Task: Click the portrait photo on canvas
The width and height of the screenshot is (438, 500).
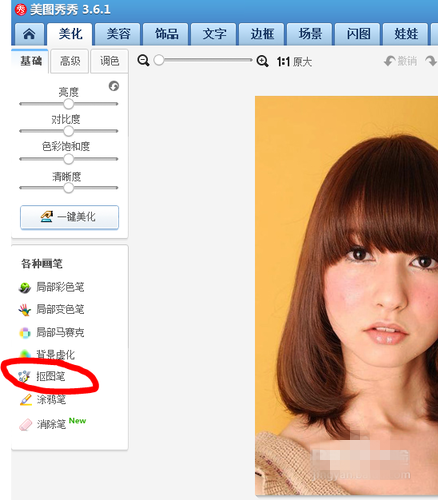Action: (x=346, y=295)
